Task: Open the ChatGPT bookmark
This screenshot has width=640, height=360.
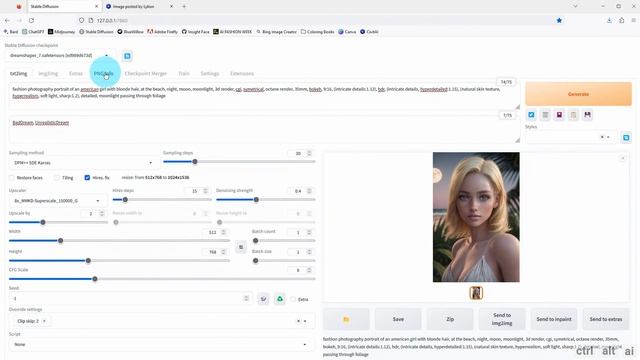Action: [x=33, y=31]
